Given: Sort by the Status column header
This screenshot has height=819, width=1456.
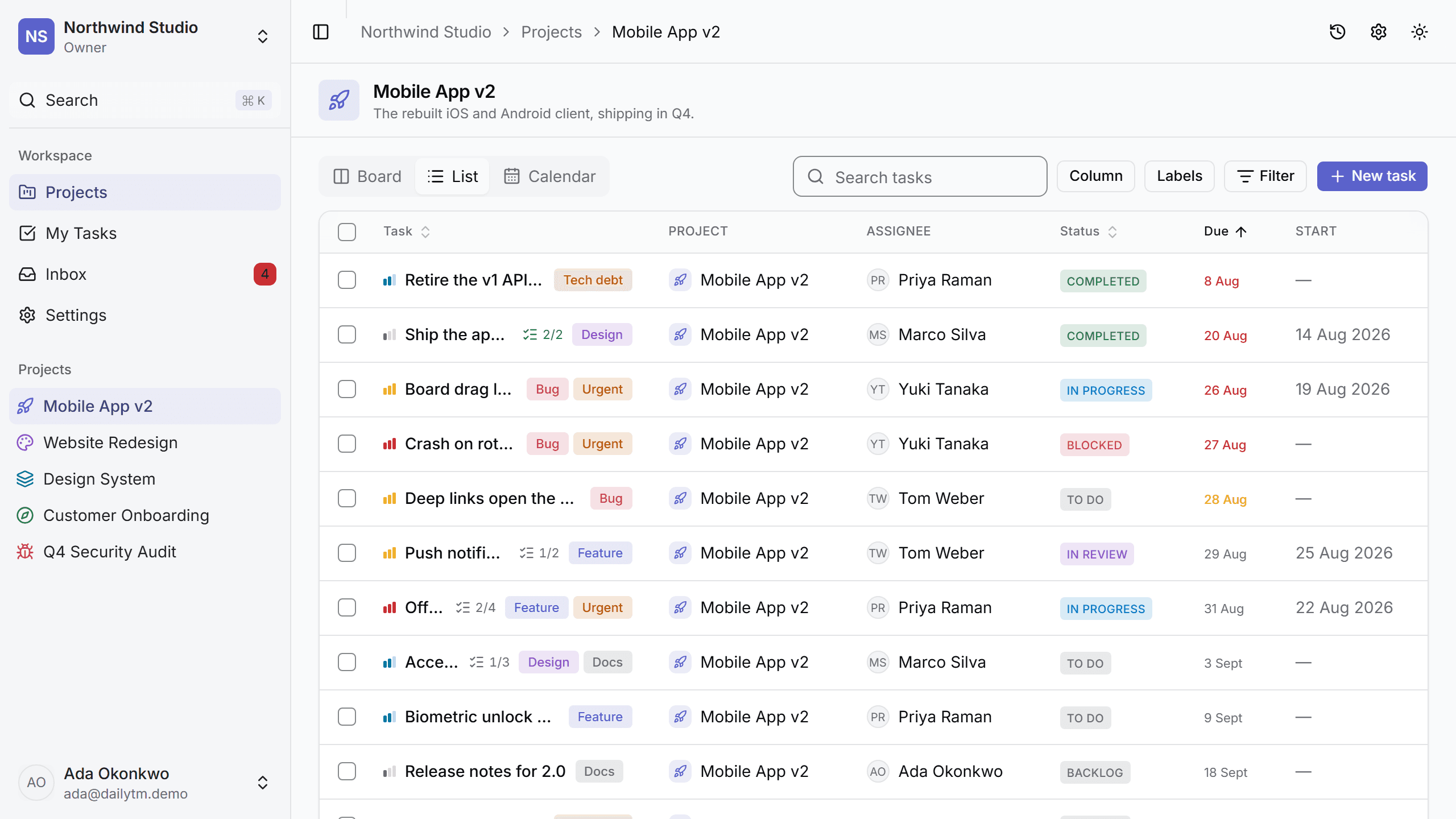Looking at the screenshot, I should [x=1089, y=231].
